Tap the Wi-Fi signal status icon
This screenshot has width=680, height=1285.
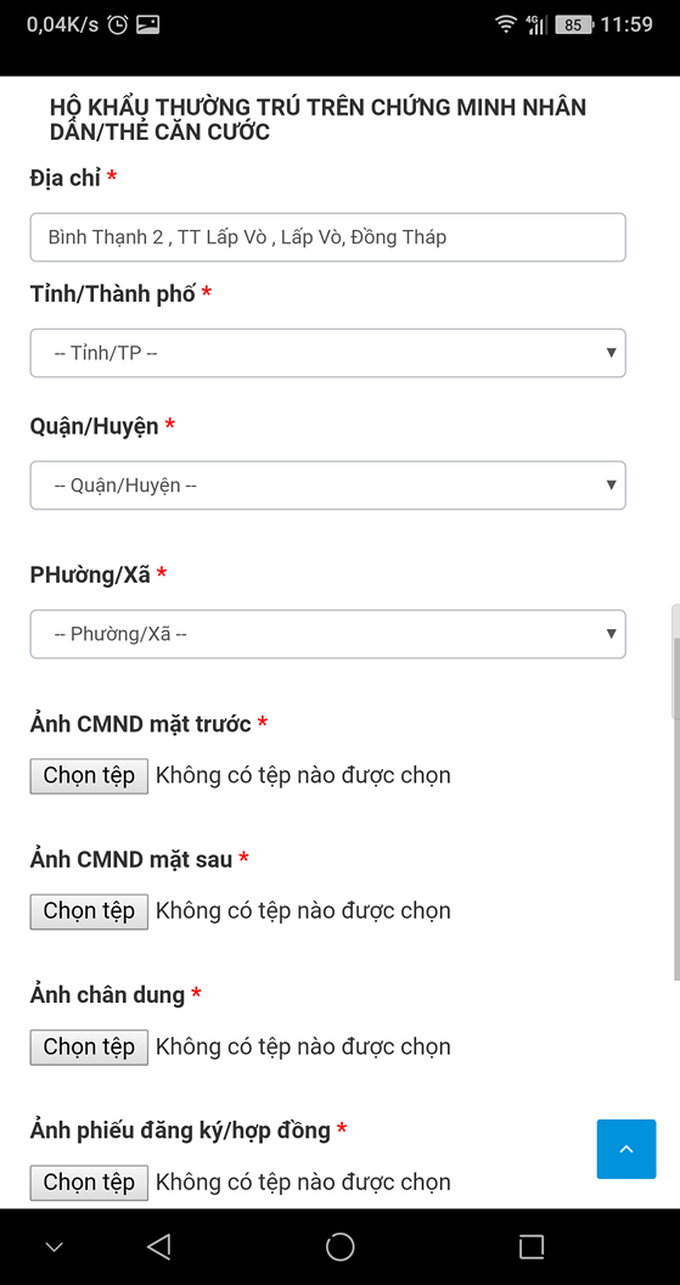point(506,25)
